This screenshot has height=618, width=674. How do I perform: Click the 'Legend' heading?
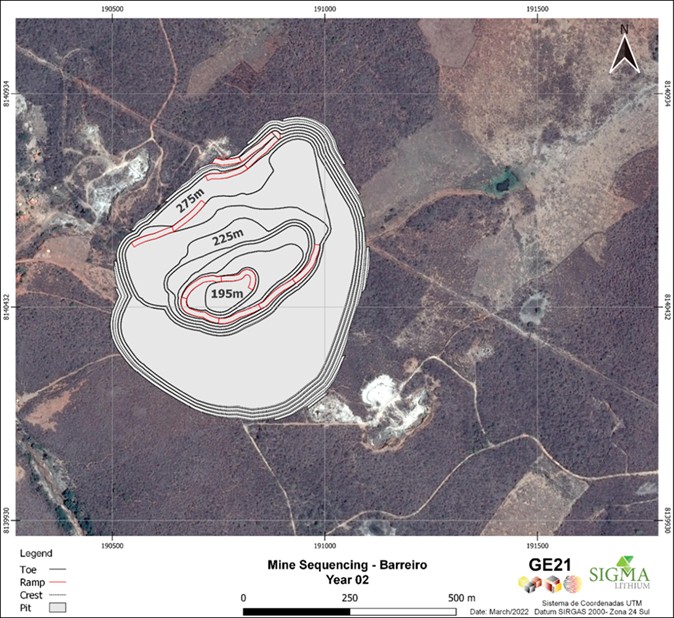(36, 553)
